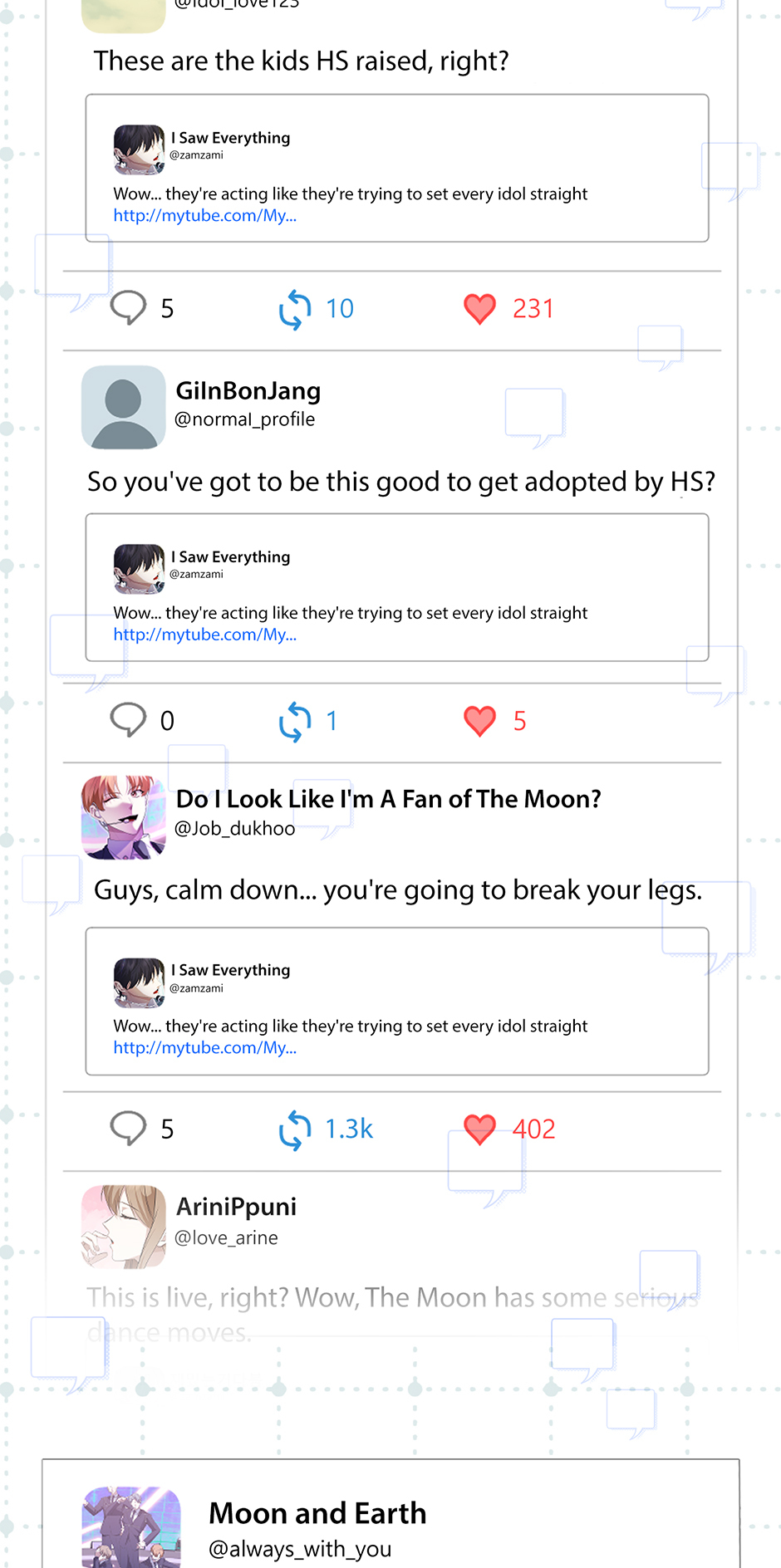Like the post with 231 hearts
Viewport: 781px width, 1568px height.
pyautogui.click(x=479, y=309)
